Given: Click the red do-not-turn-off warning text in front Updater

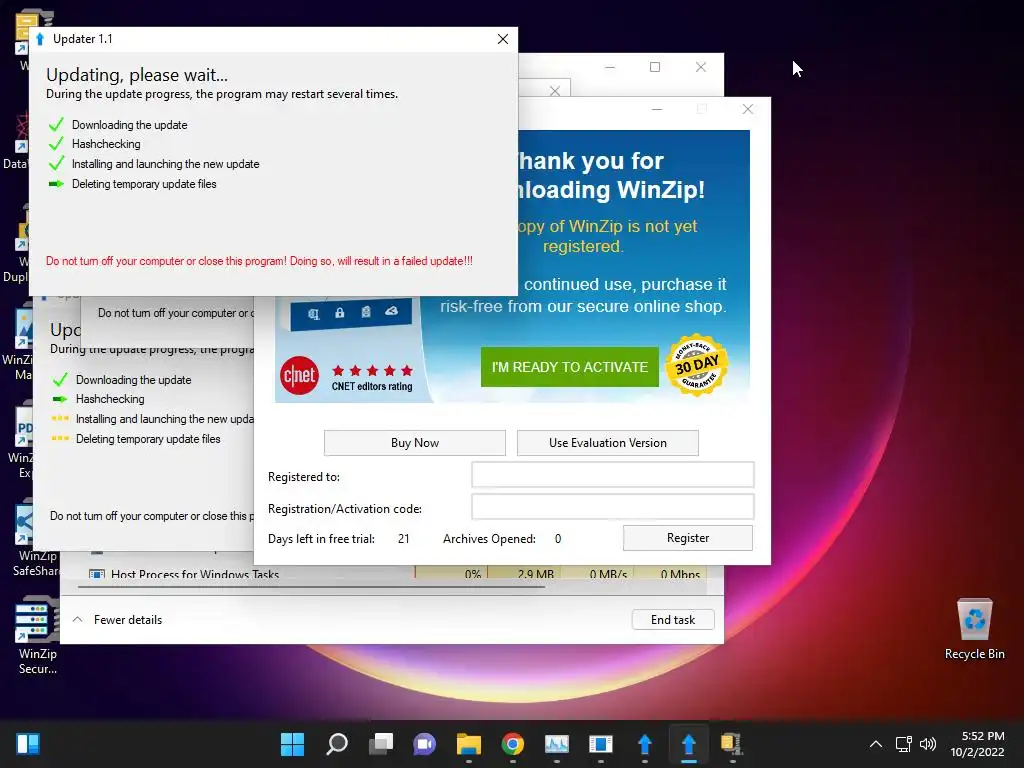Looking at the screenshot, I should click(x=259, y=261).
